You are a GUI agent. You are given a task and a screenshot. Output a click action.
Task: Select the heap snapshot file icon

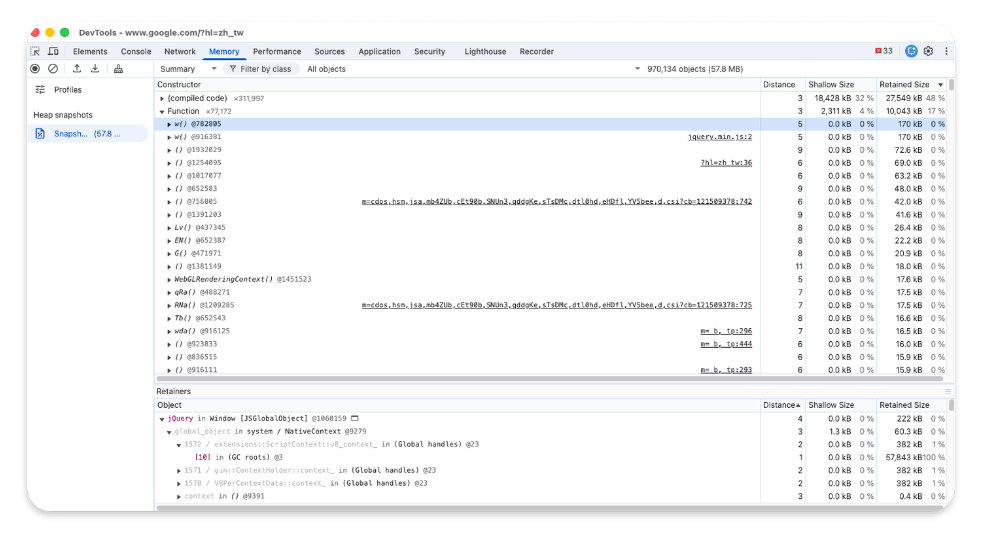point(40,133)
